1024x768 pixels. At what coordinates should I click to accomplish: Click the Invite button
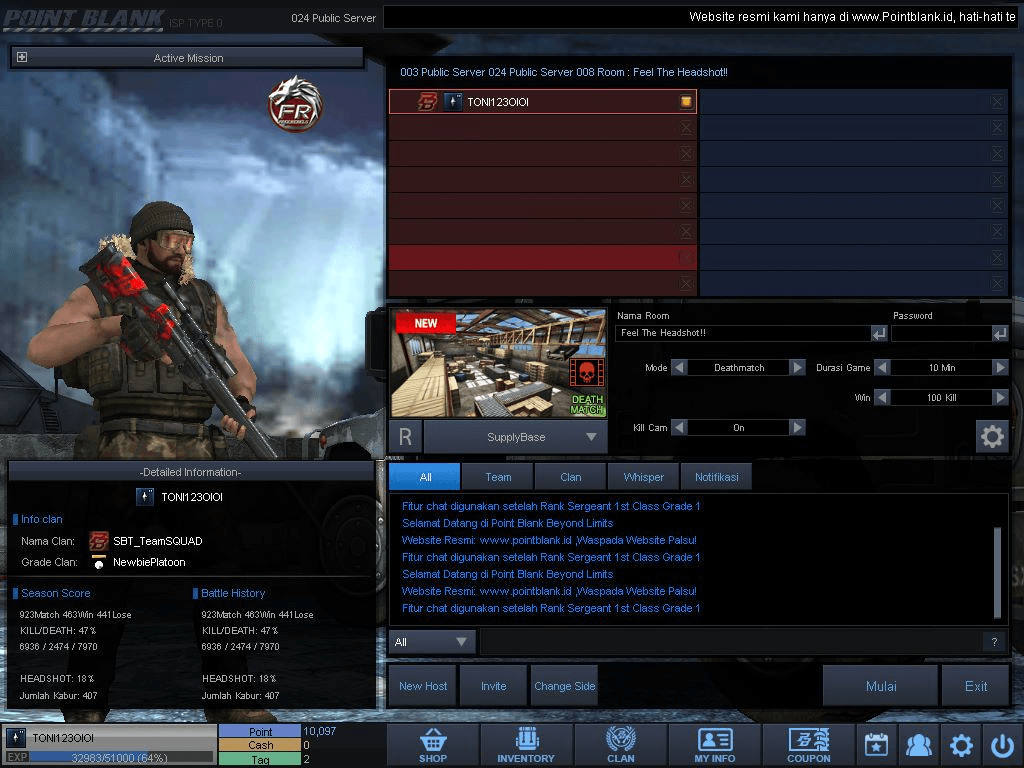(494, 686)
